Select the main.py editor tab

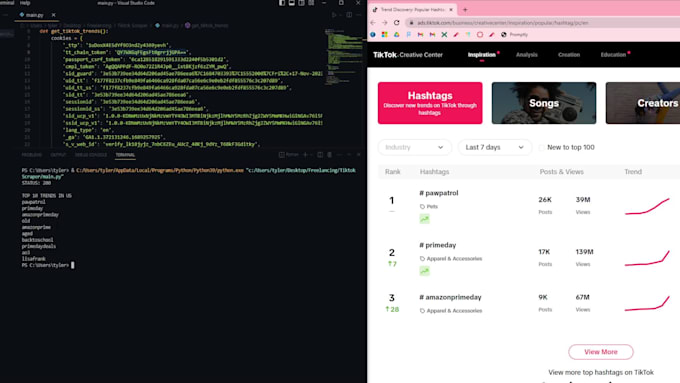35,15
